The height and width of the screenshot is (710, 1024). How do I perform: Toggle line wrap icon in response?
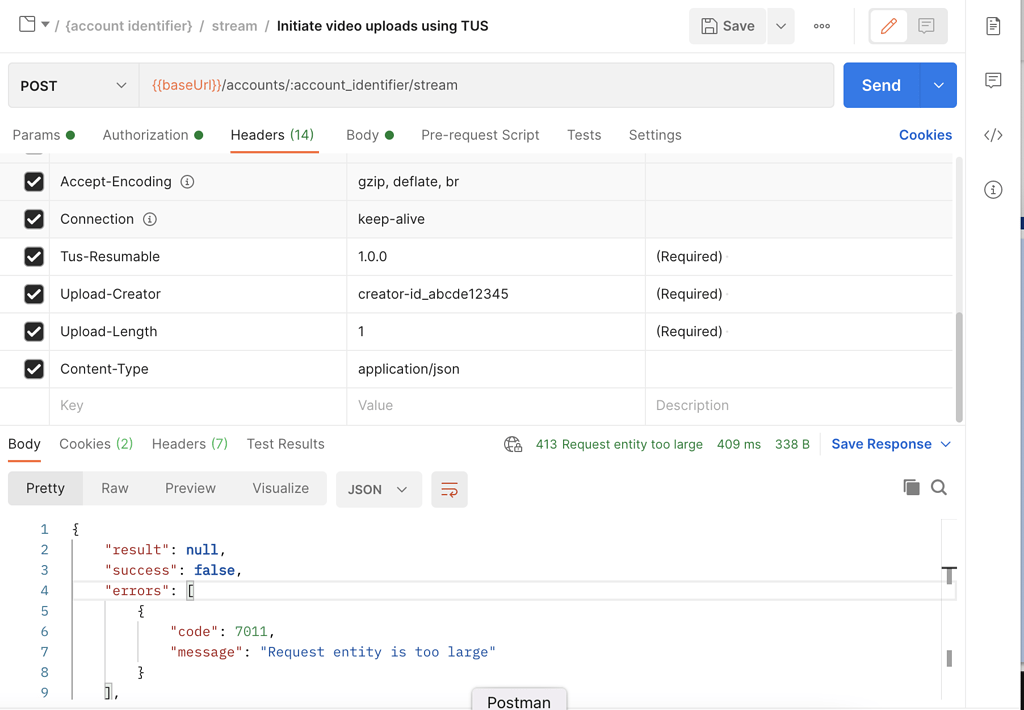tap(449, 489)
